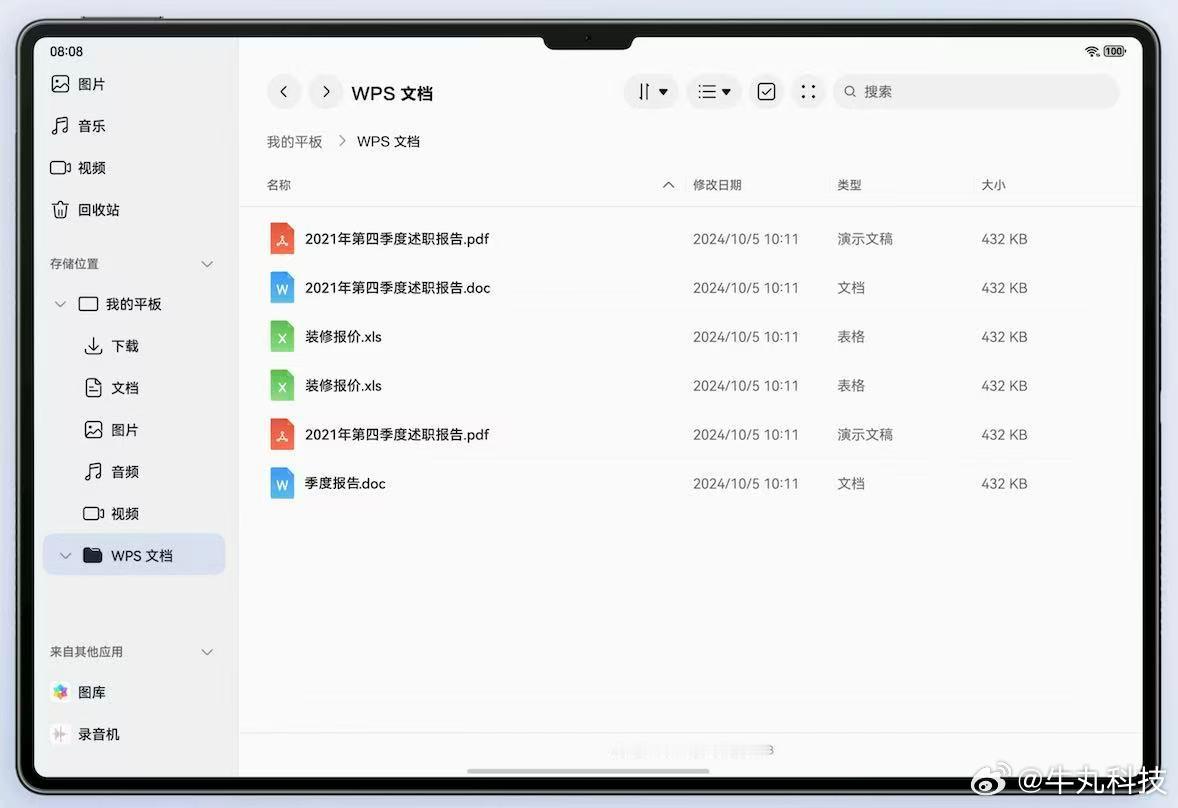Enable multi-select checkbox mode in toolbar
Viewport: 1178px width, 808px height.
pyautogui.click(x=766, y=92)
